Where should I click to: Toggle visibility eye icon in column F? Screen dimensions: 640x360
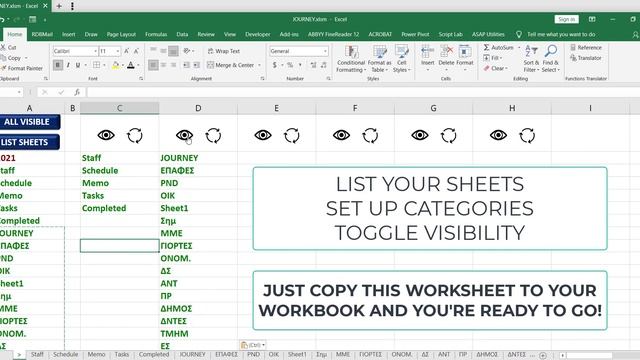(341, 135)
